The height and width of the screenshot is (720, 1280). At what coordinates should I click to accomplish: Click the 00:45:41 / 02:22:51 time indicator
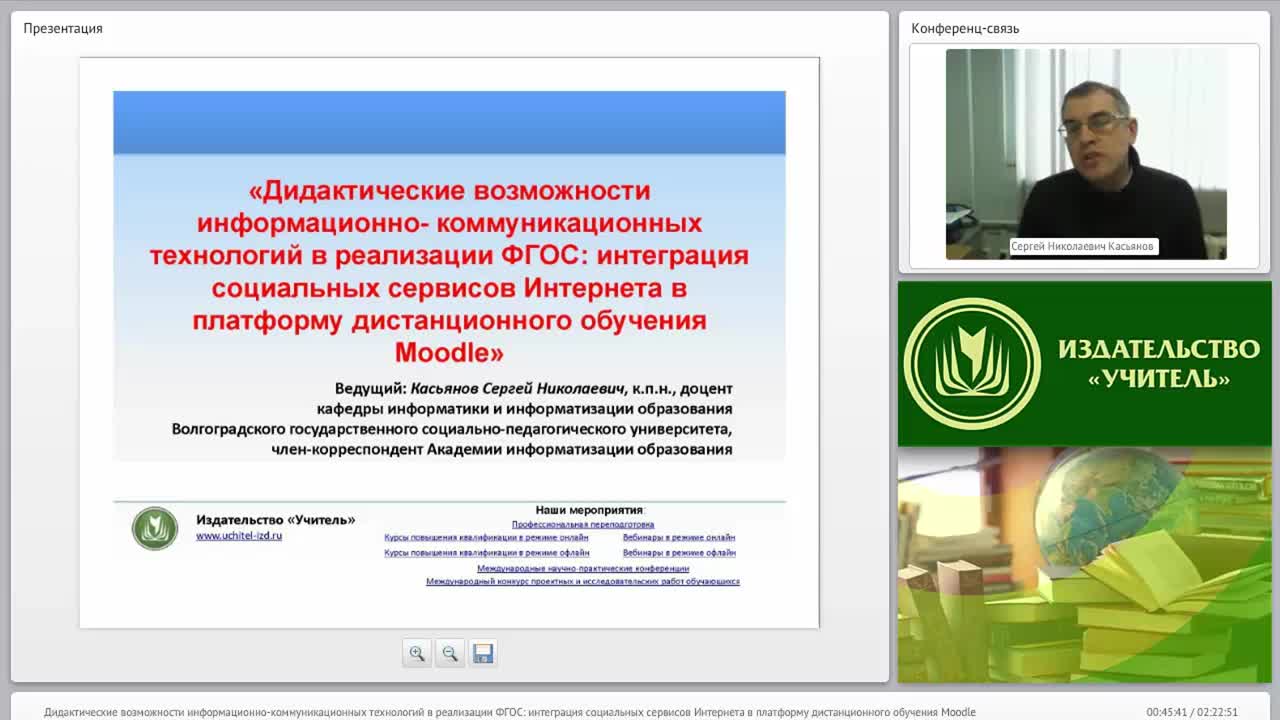pos(1192,712)
